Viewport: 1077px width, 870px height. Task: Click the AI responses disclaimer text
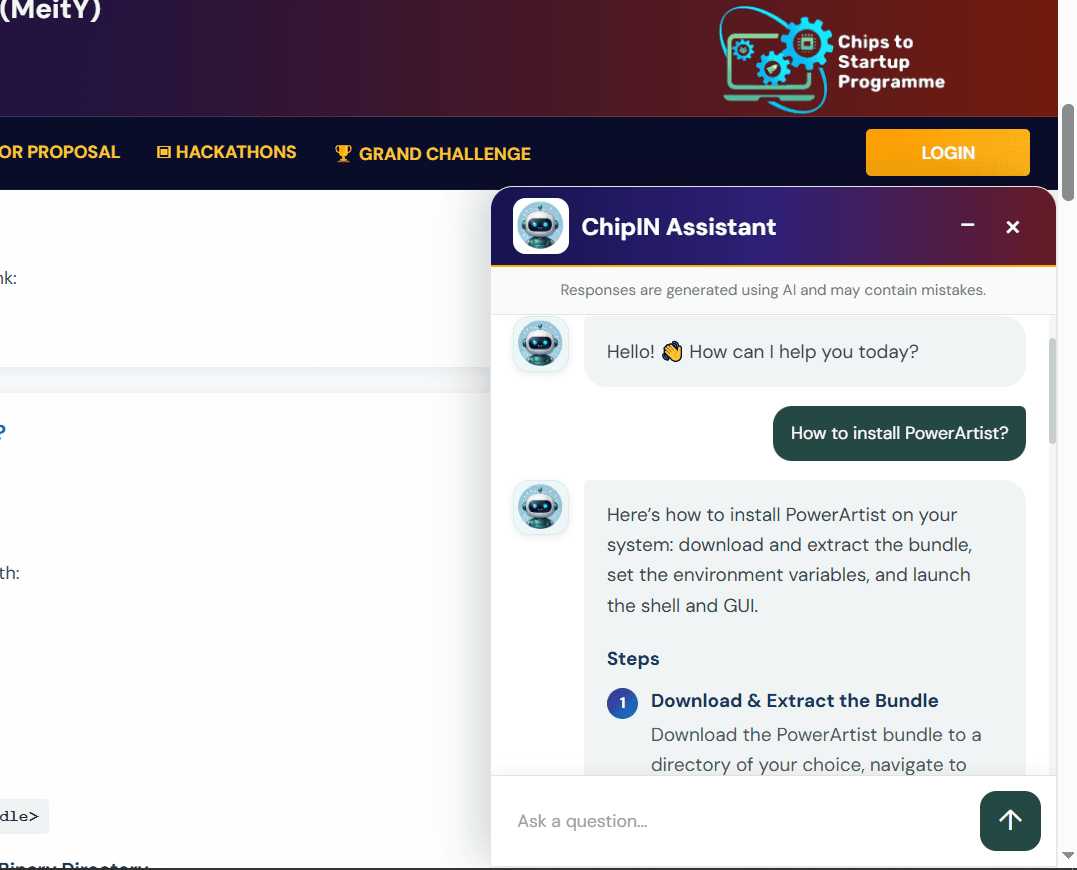click(x=773, y=290)
